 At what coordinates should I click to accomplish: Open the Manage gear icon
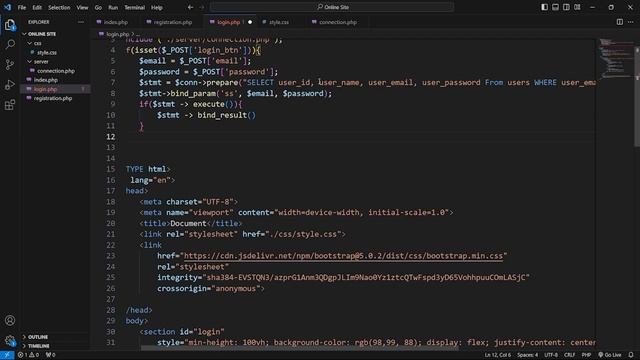10,340
